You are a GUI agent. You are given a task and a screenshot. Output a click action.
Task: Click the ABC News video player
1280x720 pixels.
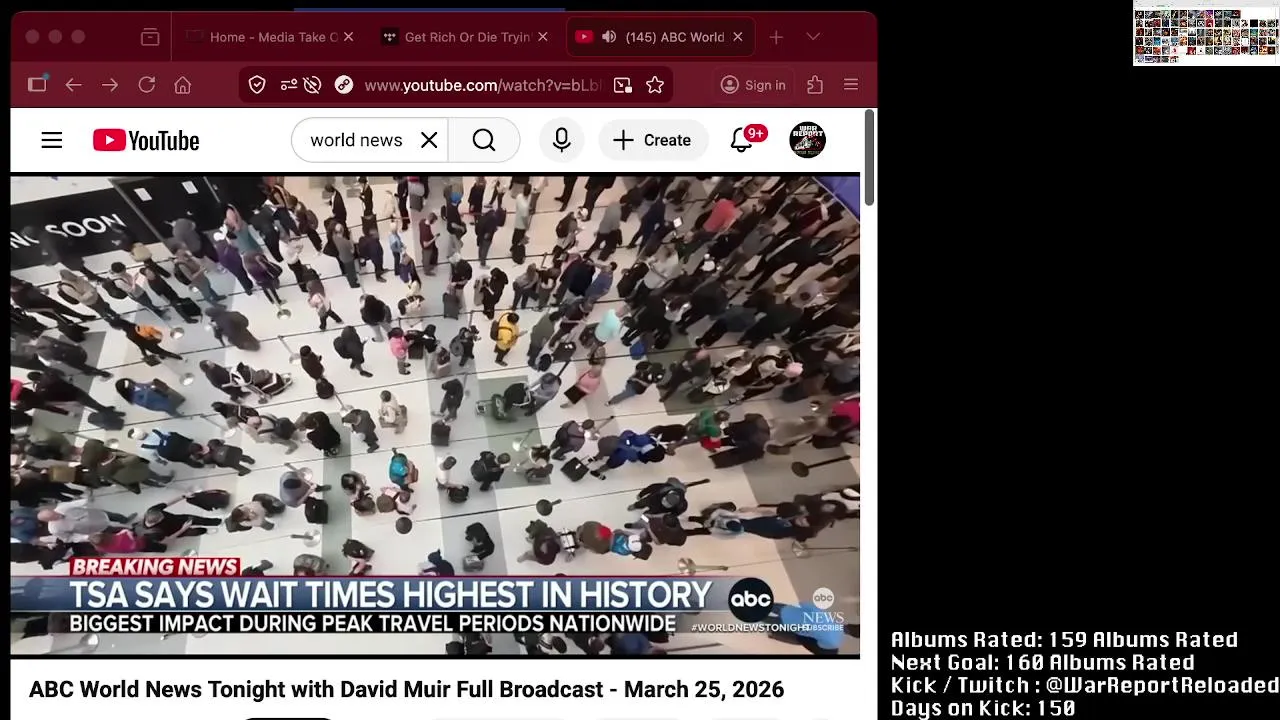pos(435,416)
